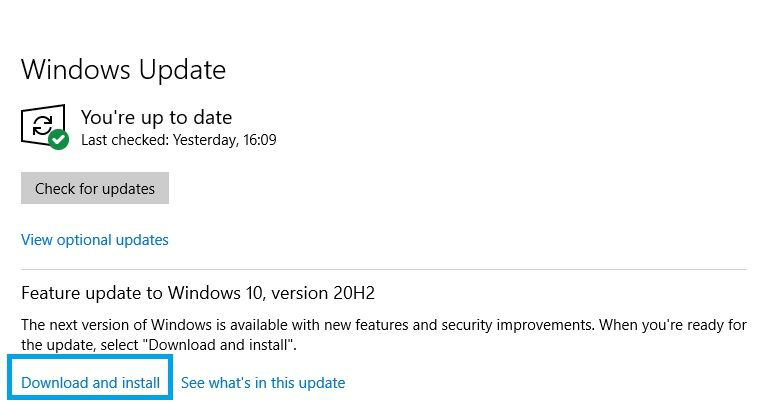Image resolution: width=760 pixels, height=402 pixels.
Task: Click the Last checked timestamp line
Action: [179, 140]
